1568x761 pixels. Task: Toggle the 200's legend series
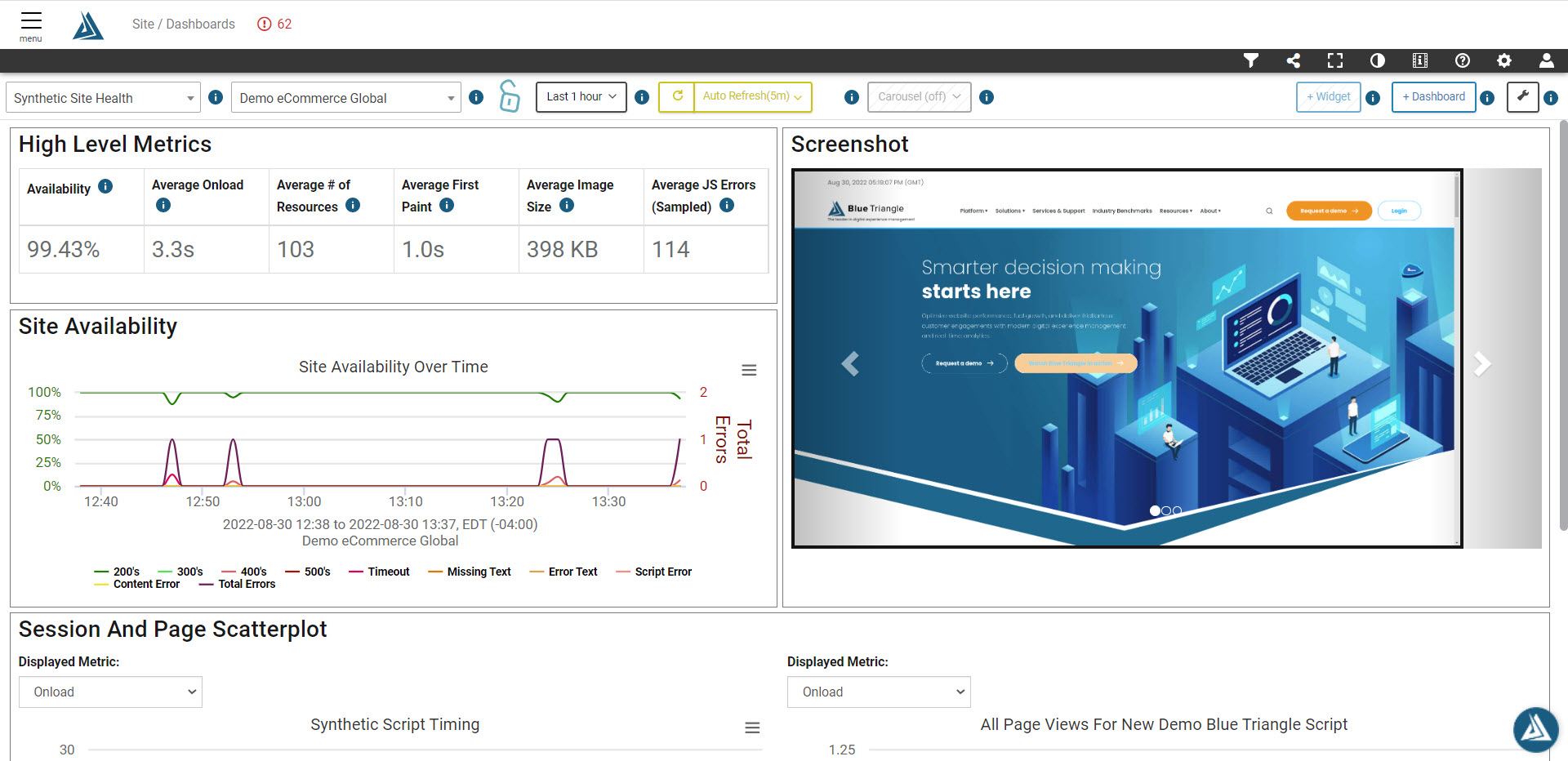pos(117,572)
